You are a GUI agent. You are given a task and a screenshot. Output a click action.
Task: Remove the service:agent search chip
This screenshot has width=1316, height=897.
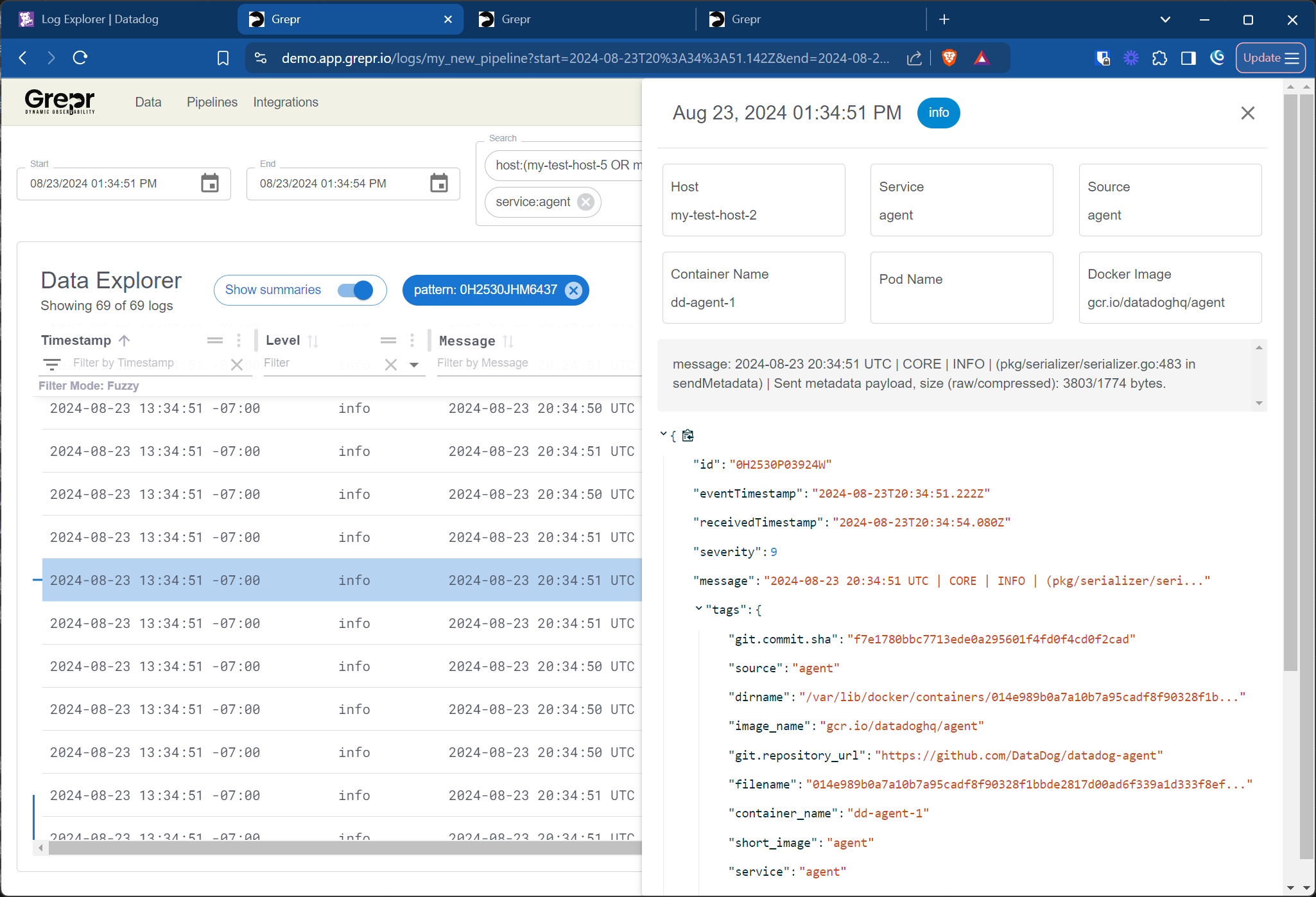click(x=585, y=202)
